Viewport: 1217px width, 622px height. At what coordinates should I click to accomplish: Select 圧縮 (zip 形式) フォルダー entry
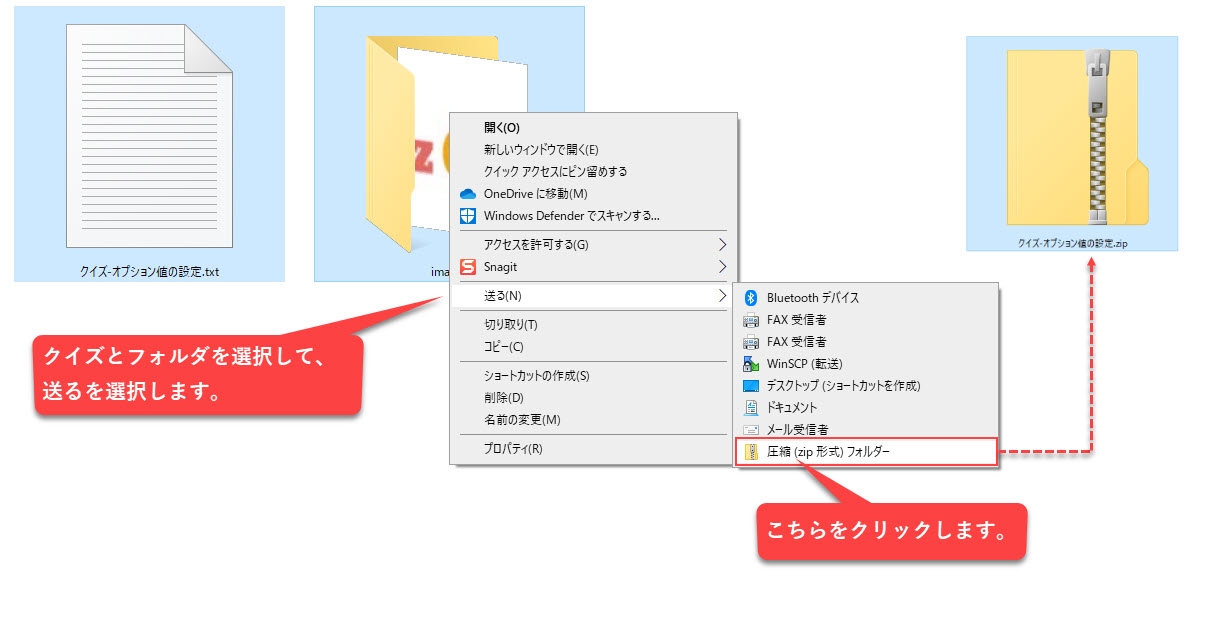867,451
